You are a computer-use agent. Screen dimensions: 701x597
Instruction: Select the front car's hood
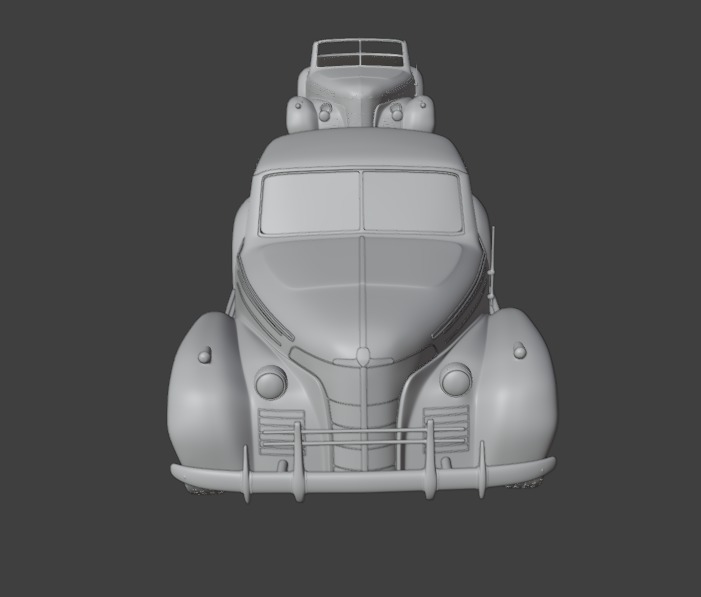coord(362,295)
